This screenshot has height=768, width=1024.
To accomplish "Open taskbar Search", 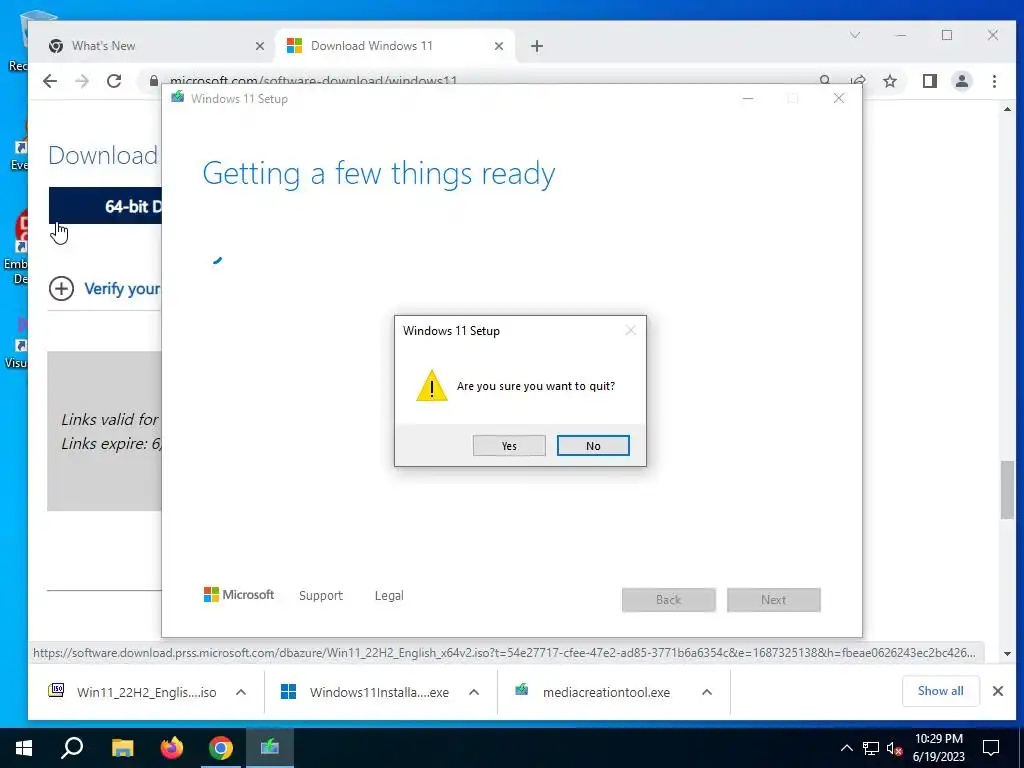I will coord(72,747).
